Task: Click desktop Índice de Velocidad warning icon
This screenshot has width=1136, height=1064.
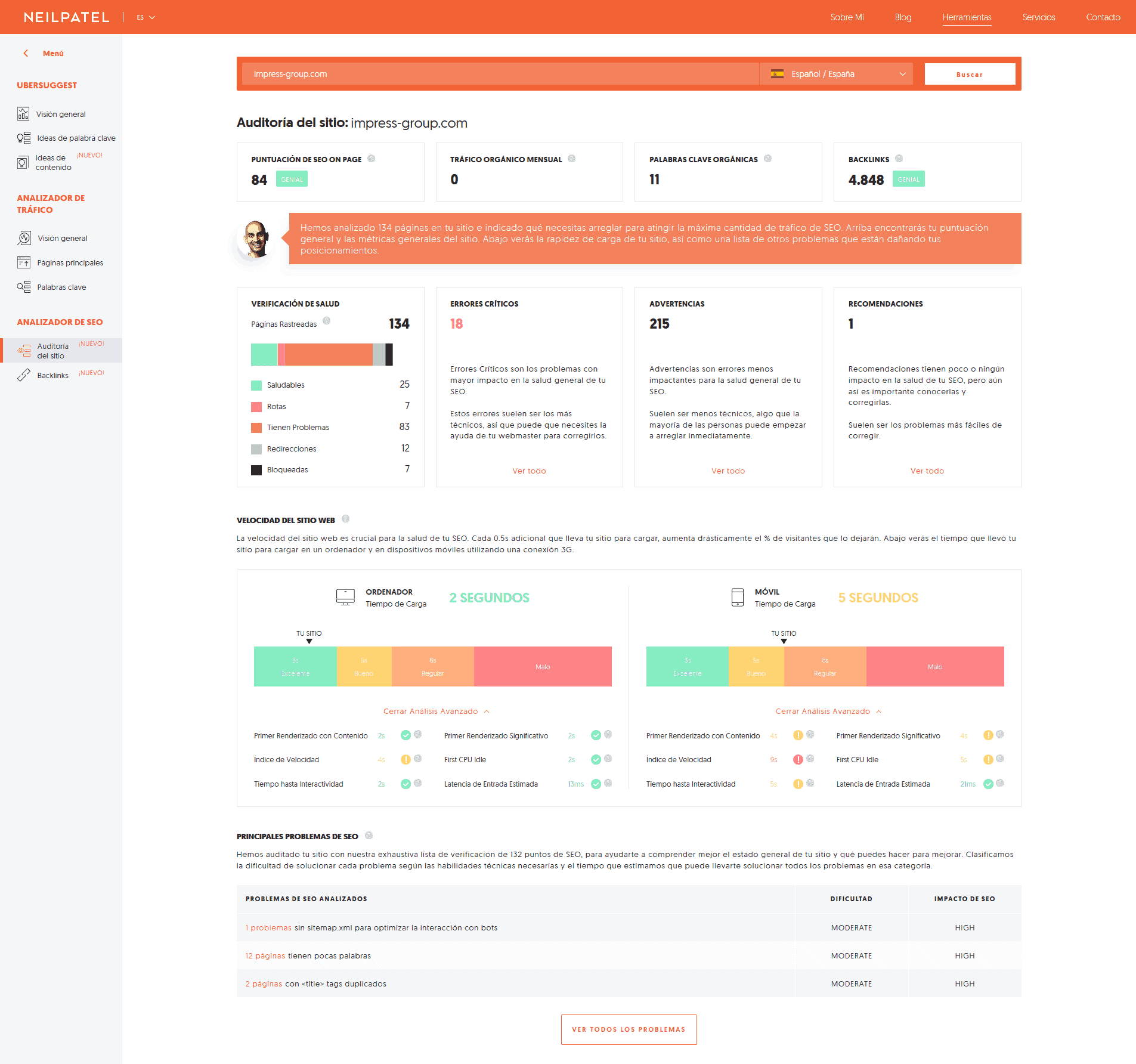Action: point(406,759)
